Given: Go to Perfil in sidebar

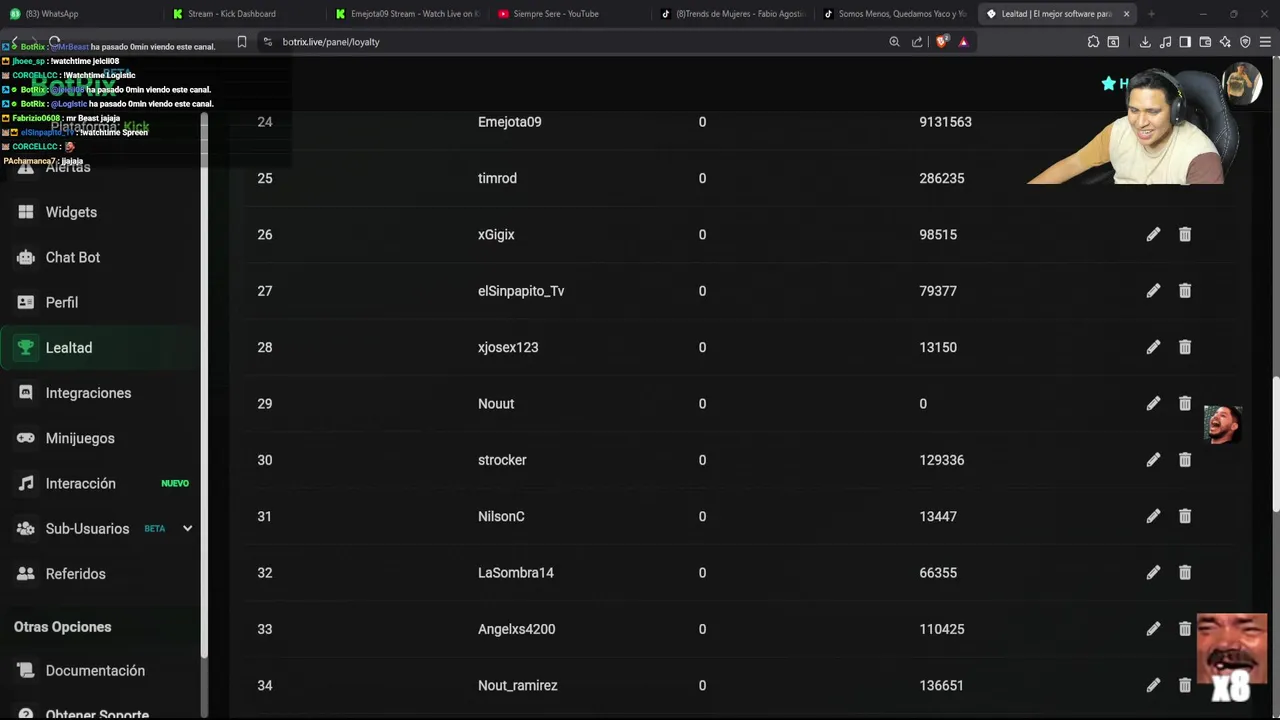Looking at the screenshot, I should coord(100,302).
